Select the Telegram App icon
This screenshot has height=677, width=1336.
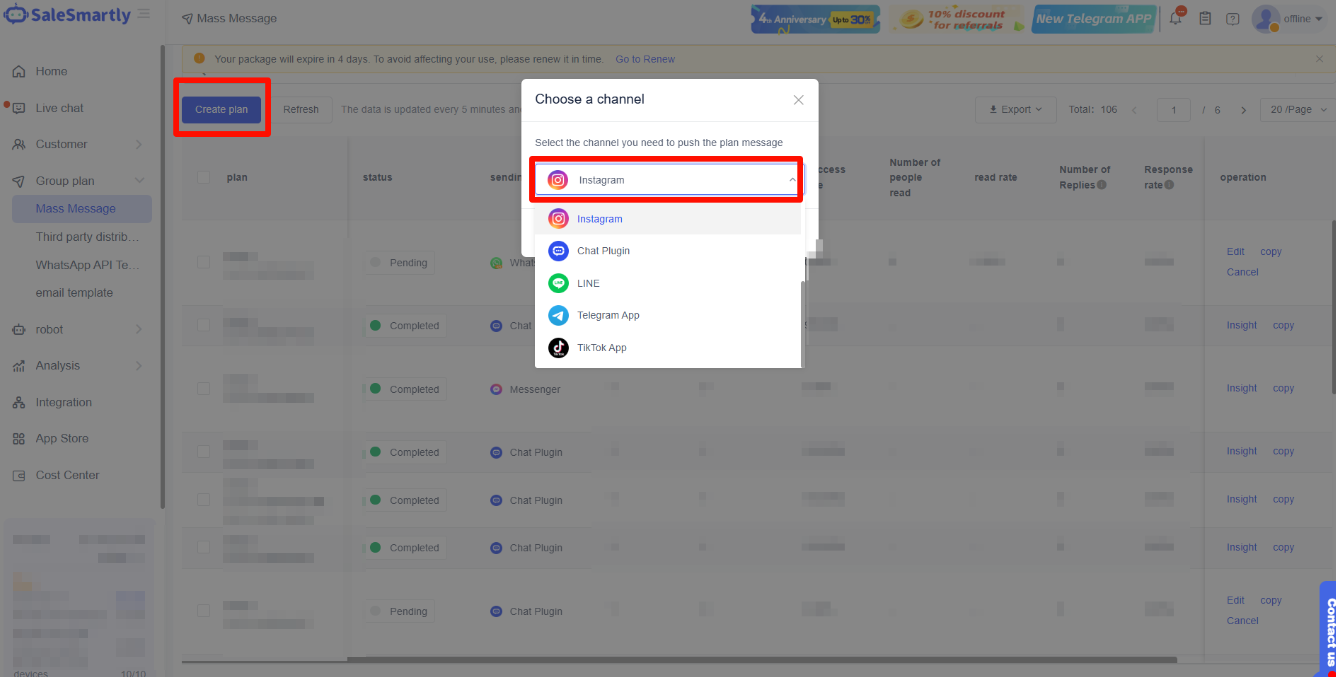pyautogui.click(x=558, y=315)
